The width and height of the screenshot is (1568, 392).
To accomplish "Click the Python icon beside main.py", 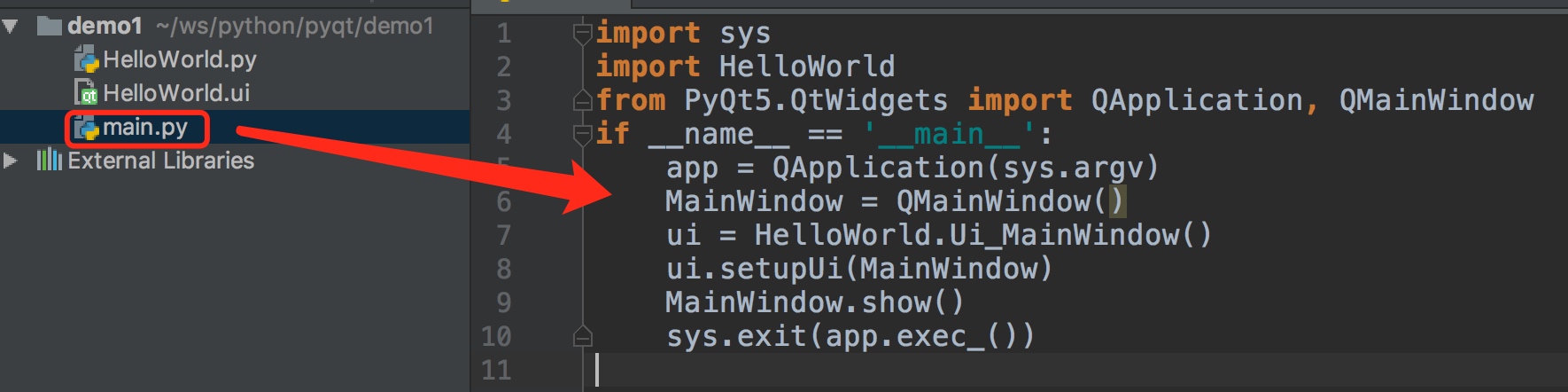I will (86, 128).
